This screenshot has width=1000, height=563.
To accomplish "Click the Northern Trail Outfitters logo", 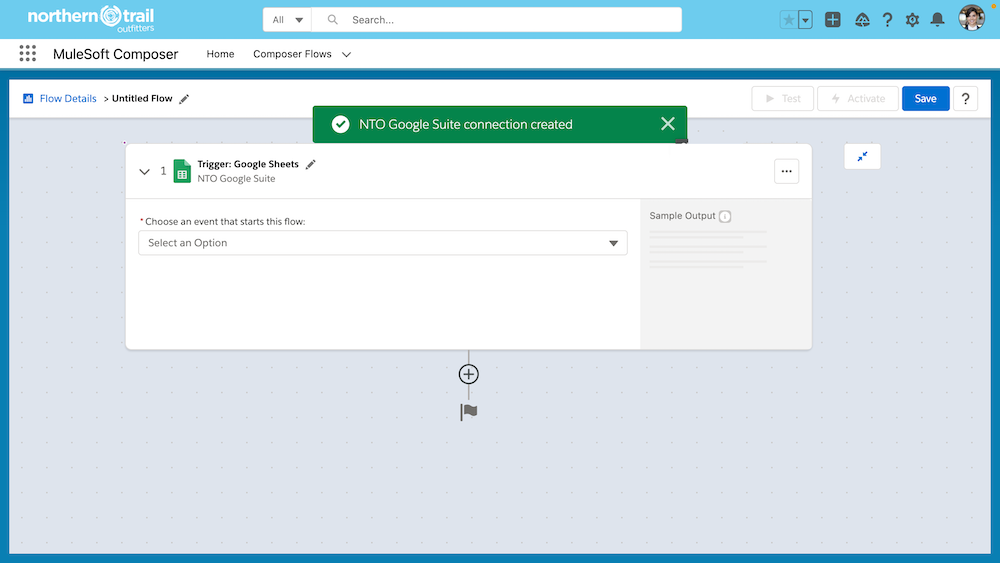I will [91, 18].
